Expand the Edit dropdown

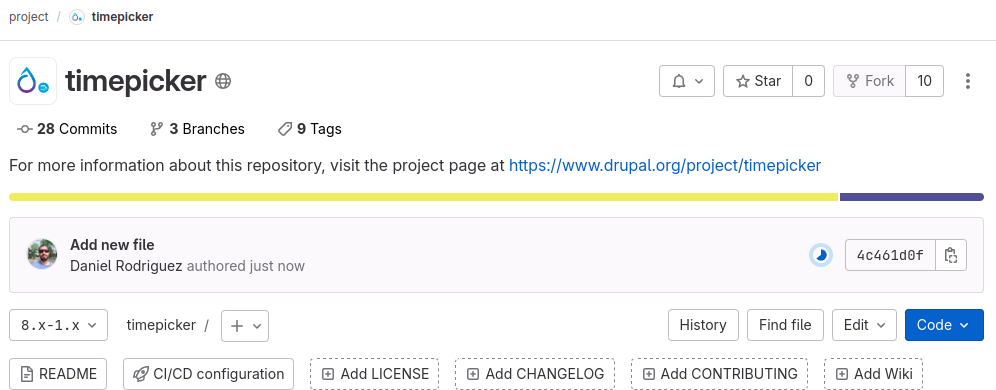(865, 325)
